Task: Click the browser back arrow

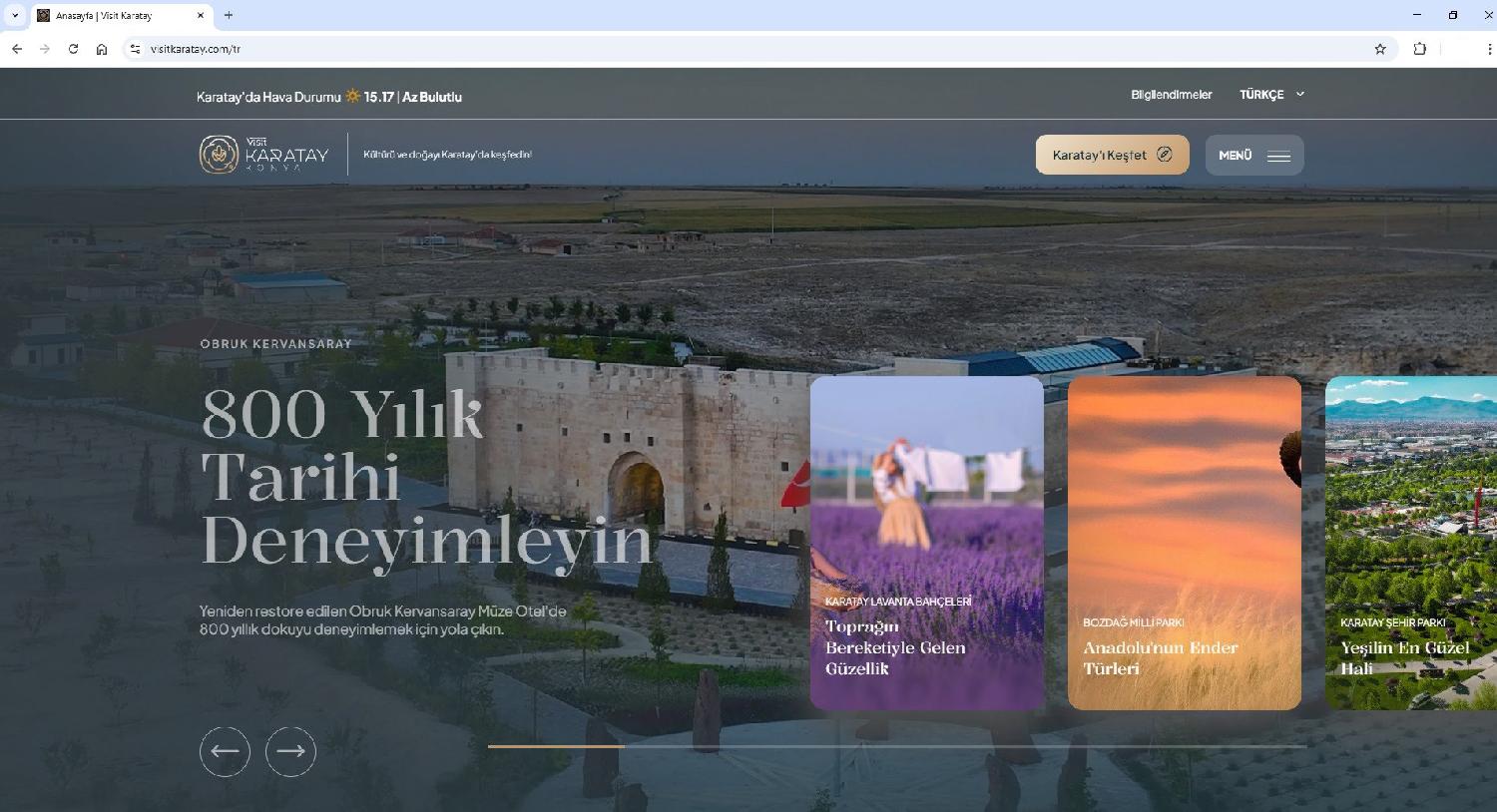Action: [17, 49]
